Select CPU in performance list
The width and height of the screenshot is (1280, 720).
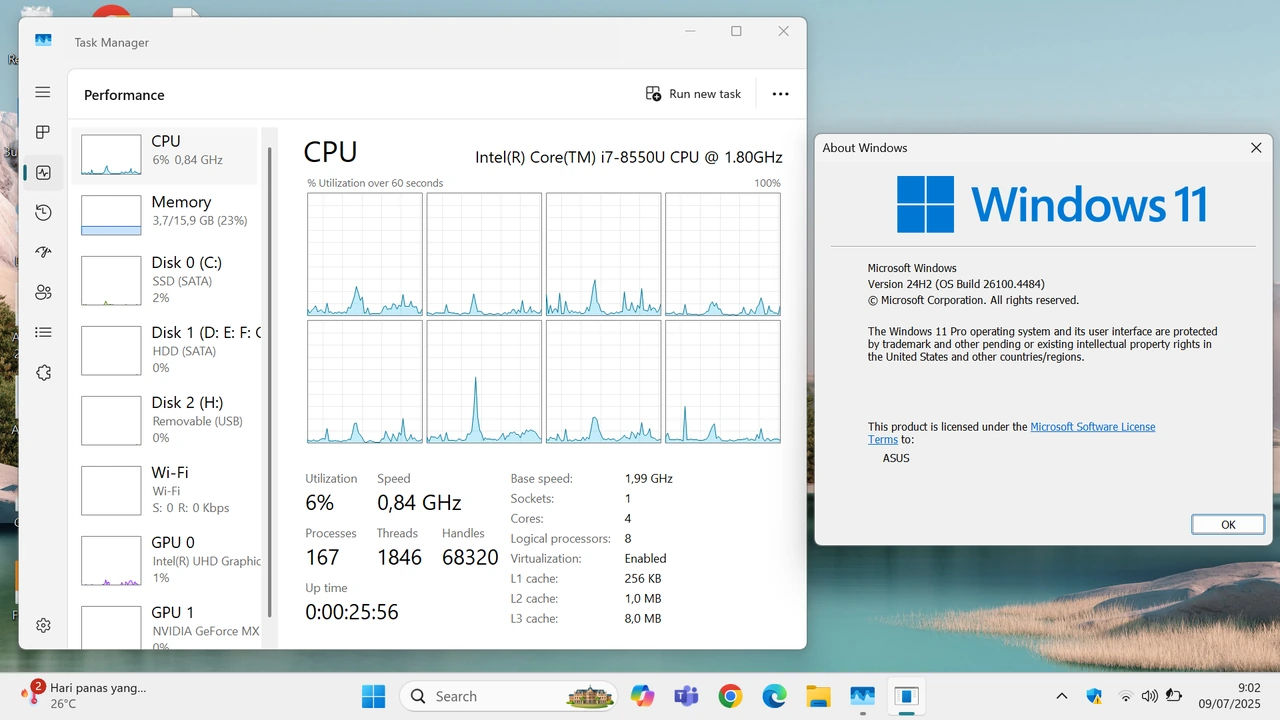click(x=165, y=155)
